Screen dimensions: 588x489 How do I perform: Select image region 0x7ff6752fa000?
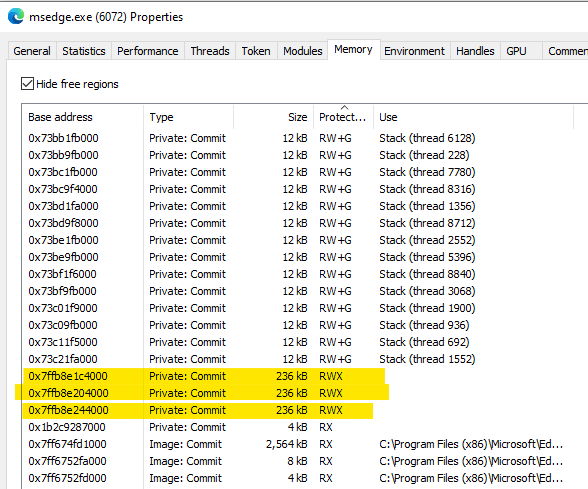[x=304, y=461]
